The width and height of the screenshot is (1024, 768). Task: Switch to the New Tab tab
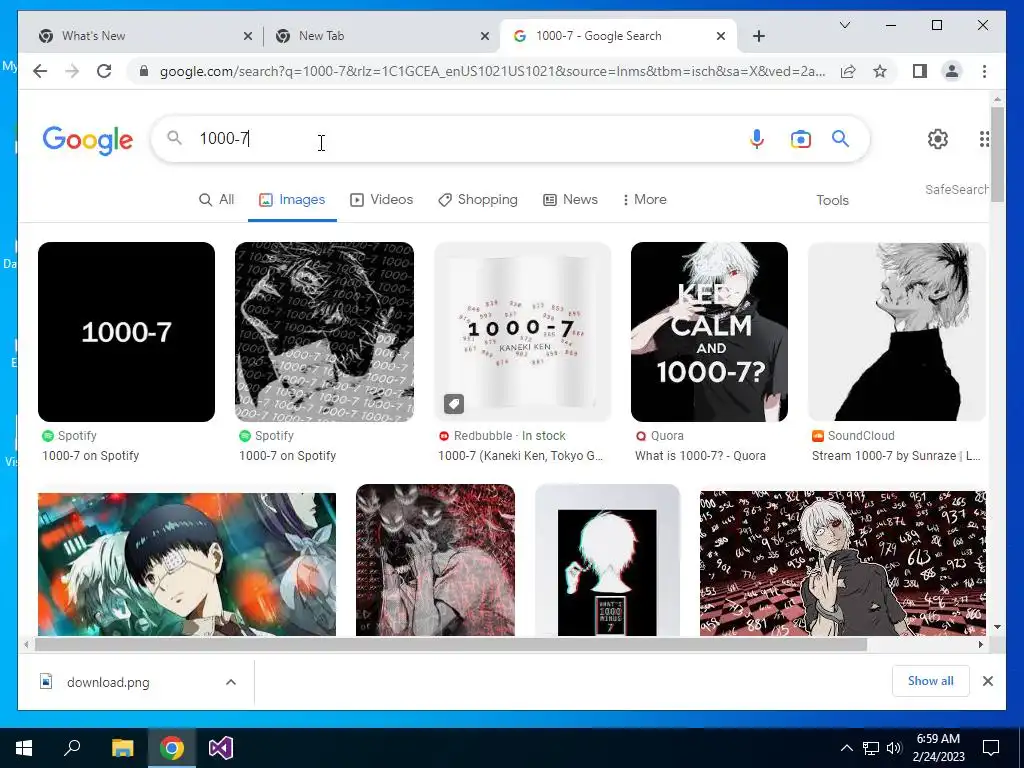click(x=381, y=36)
